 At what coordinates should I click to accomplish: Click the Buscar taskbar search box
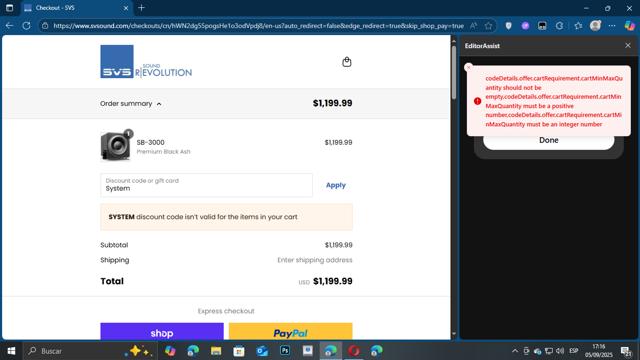pos(90,351)
